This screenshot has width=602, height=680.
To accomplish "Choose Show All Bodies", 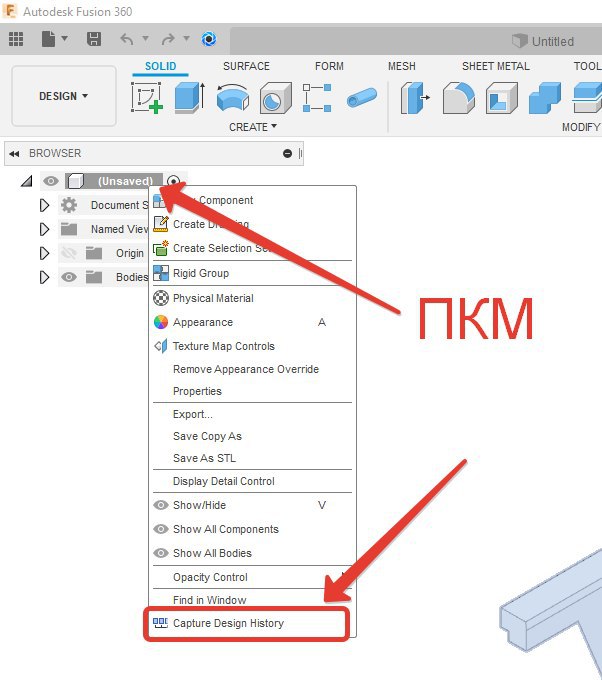I will [252, 553].
